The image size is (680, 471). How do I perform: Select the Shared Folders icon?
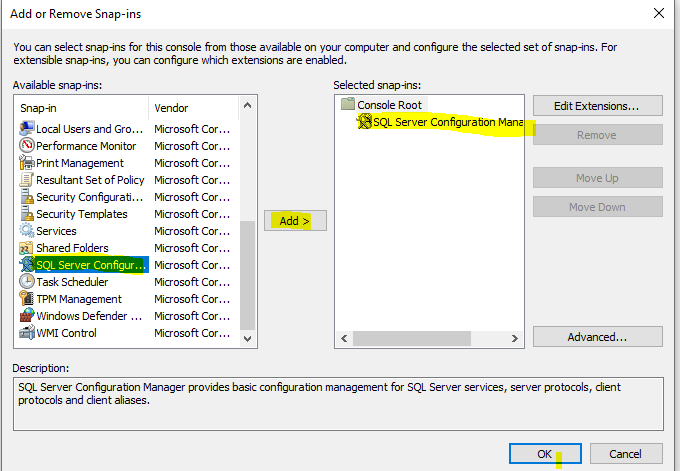coord(27,248)
